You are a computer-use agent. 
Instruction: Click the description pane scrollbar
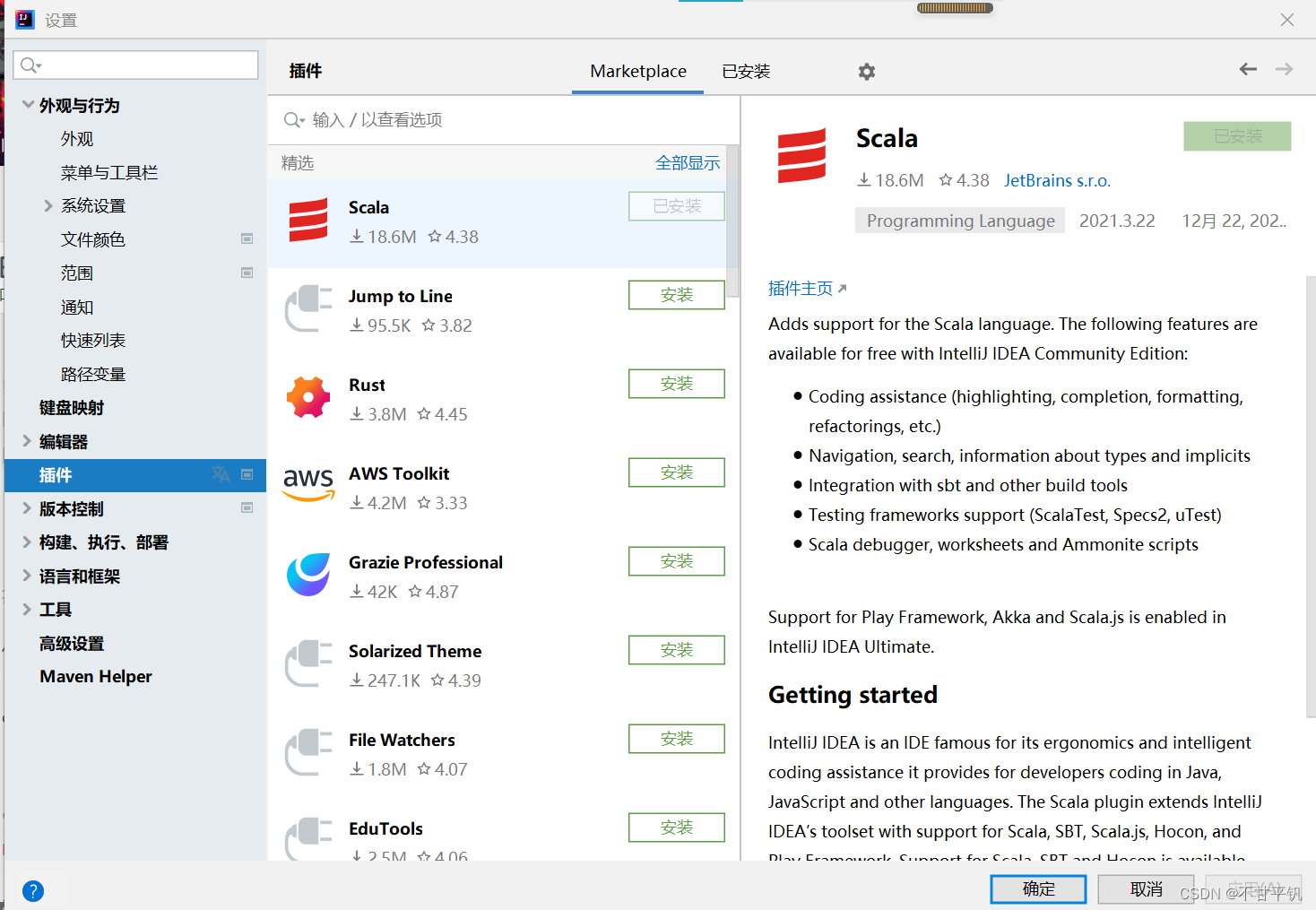(x=1310, y=497)
